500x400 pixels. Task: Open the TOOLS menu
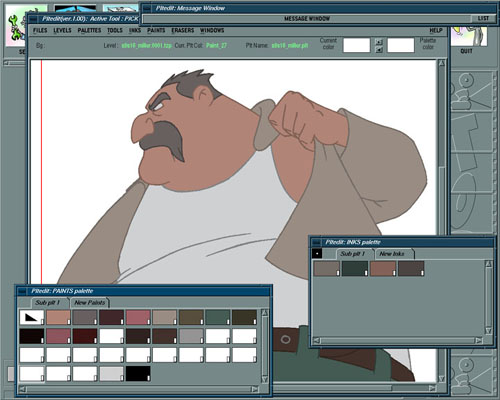pos(115,30)
